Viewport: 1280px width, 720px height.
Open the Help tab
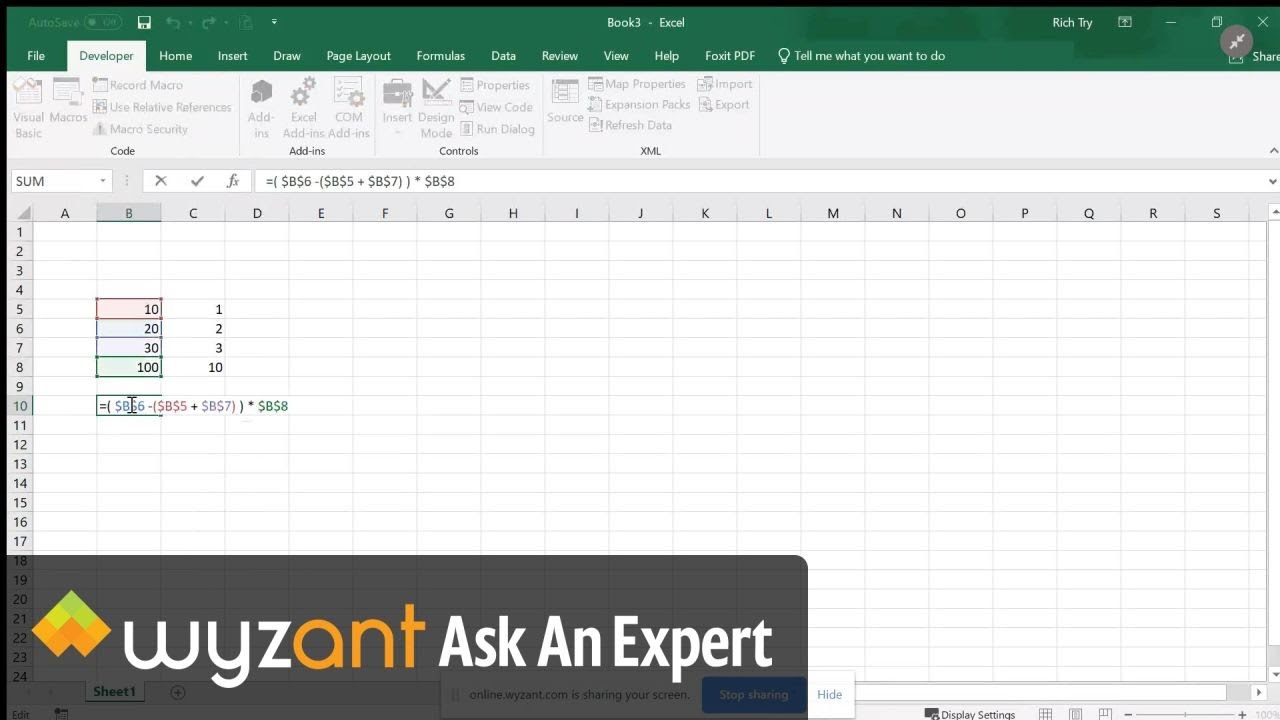click(x=666, y=56)
